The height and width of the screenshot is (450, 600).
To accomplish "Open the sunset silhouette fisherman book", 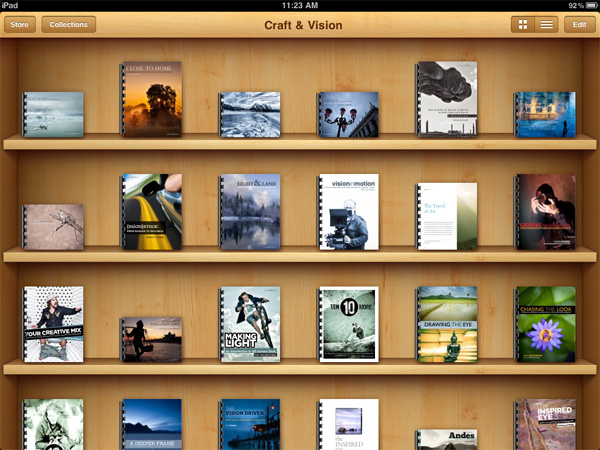I will click(x=151, y=339).
